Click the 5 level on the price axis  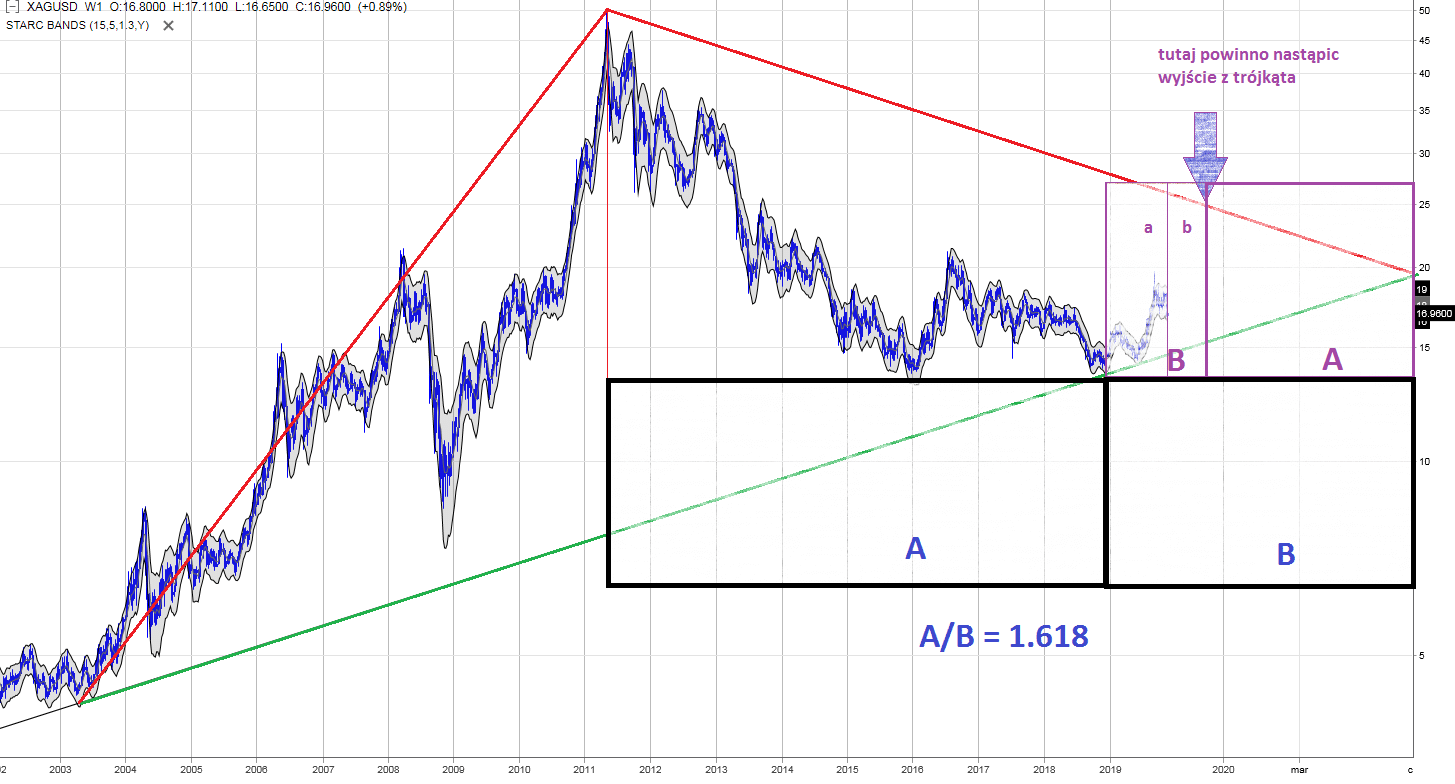pos(1420,656)
